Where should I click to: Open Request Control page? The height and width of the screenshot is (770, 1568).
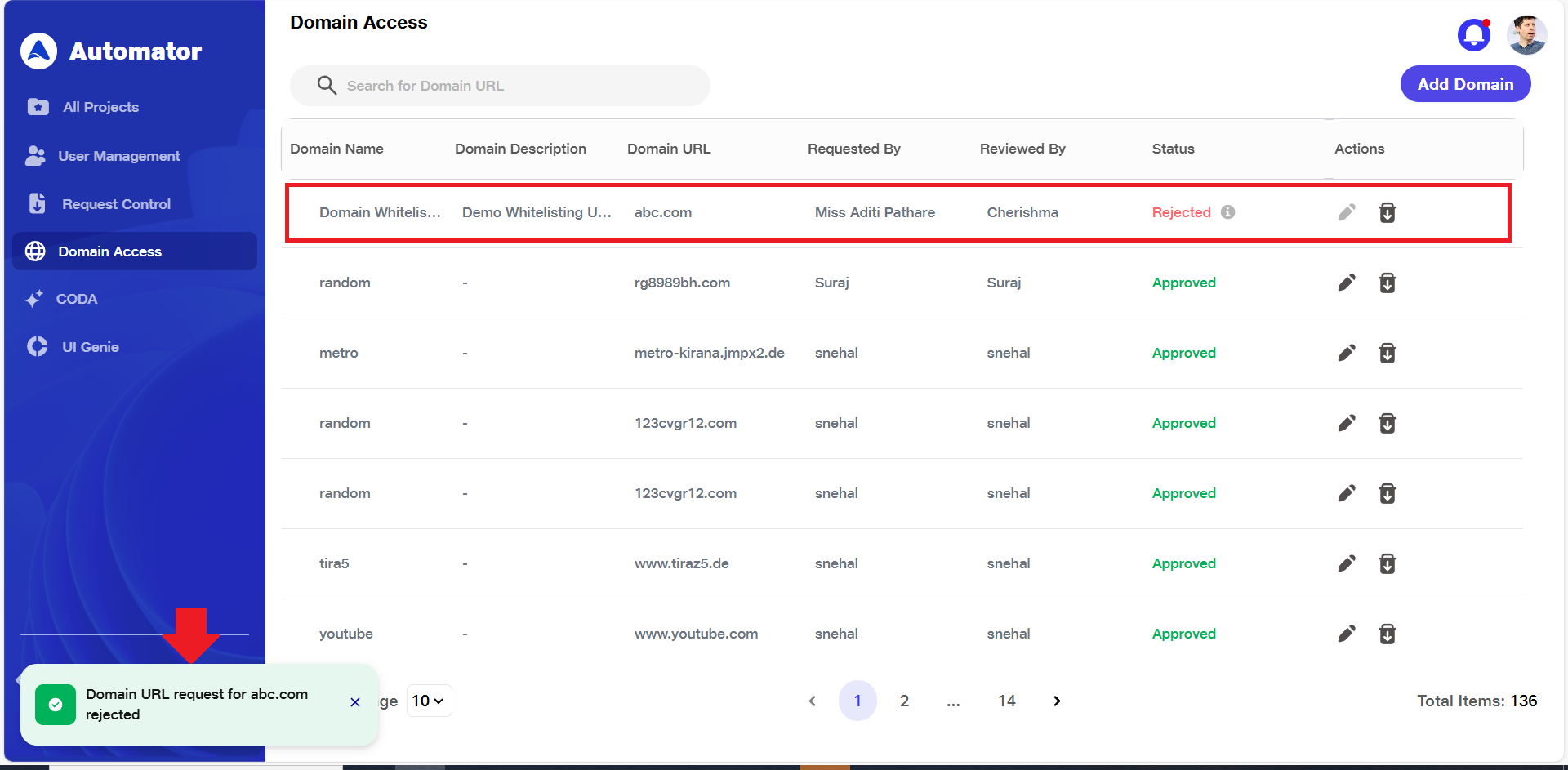116,204
